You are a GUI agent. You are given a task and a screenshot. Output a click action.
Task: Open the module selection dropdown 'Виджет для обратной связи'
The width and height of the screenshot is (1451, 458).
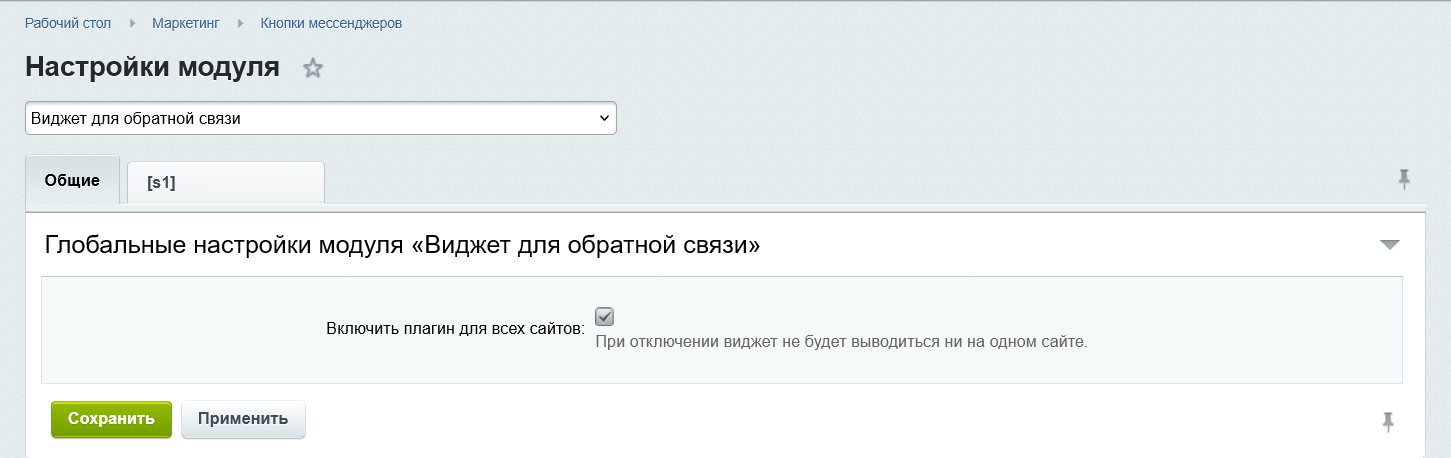click(x=320, y=118)
